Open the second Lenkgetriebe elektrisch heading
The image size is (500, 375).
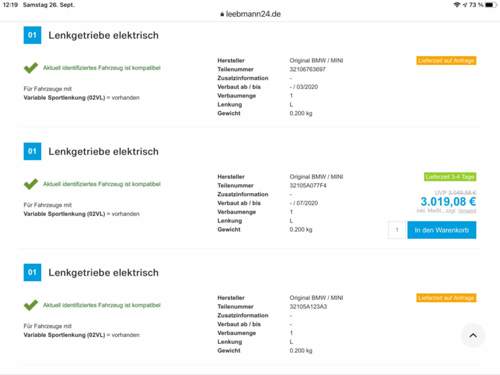[103, 152]
